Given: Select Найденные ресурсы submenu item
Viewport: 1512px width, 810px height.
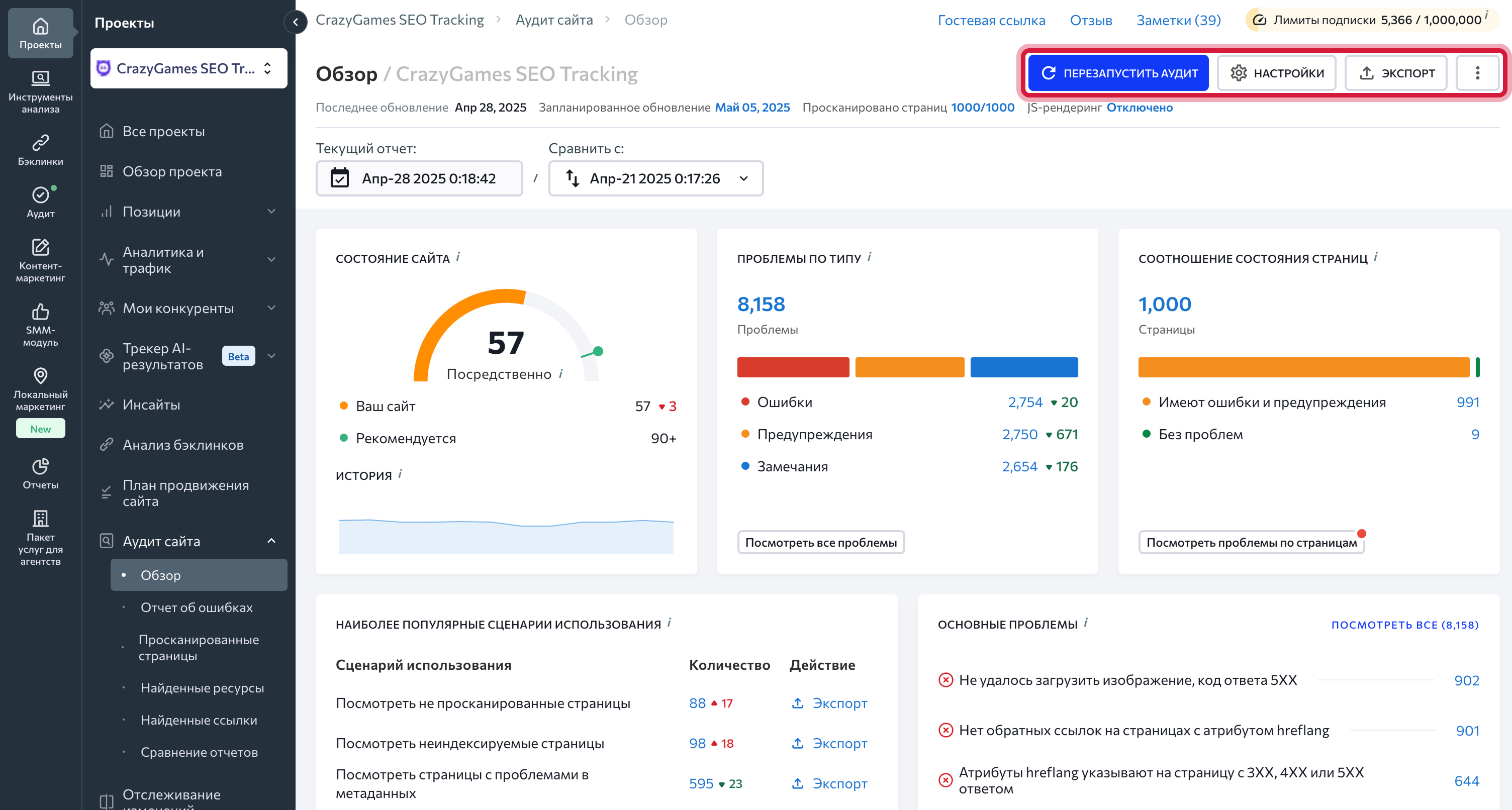Looking at the screenshot, I should (x=202, y=687).
